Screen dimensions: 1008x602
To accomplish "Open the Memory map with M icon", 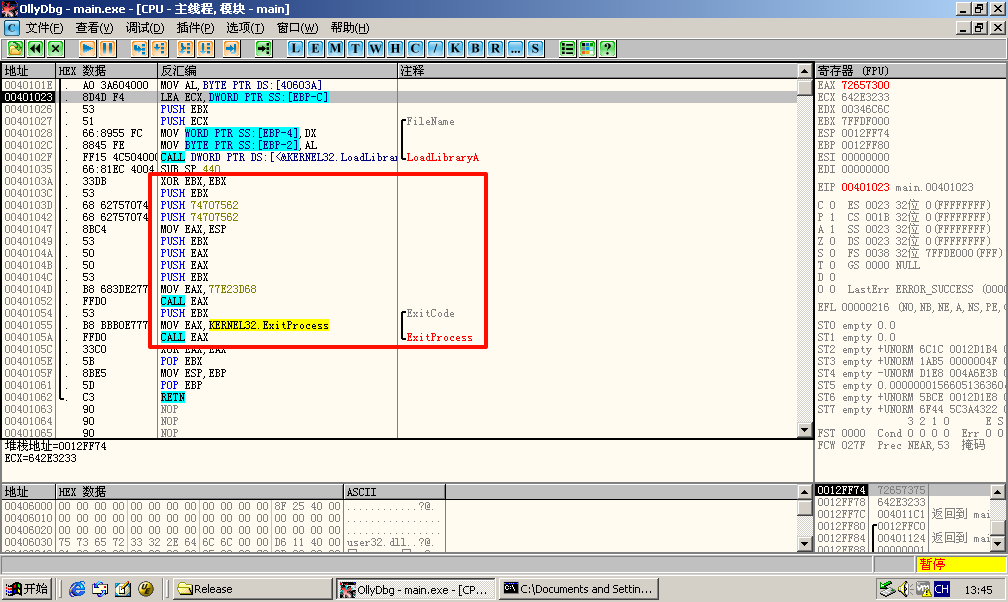I will 335,48.
